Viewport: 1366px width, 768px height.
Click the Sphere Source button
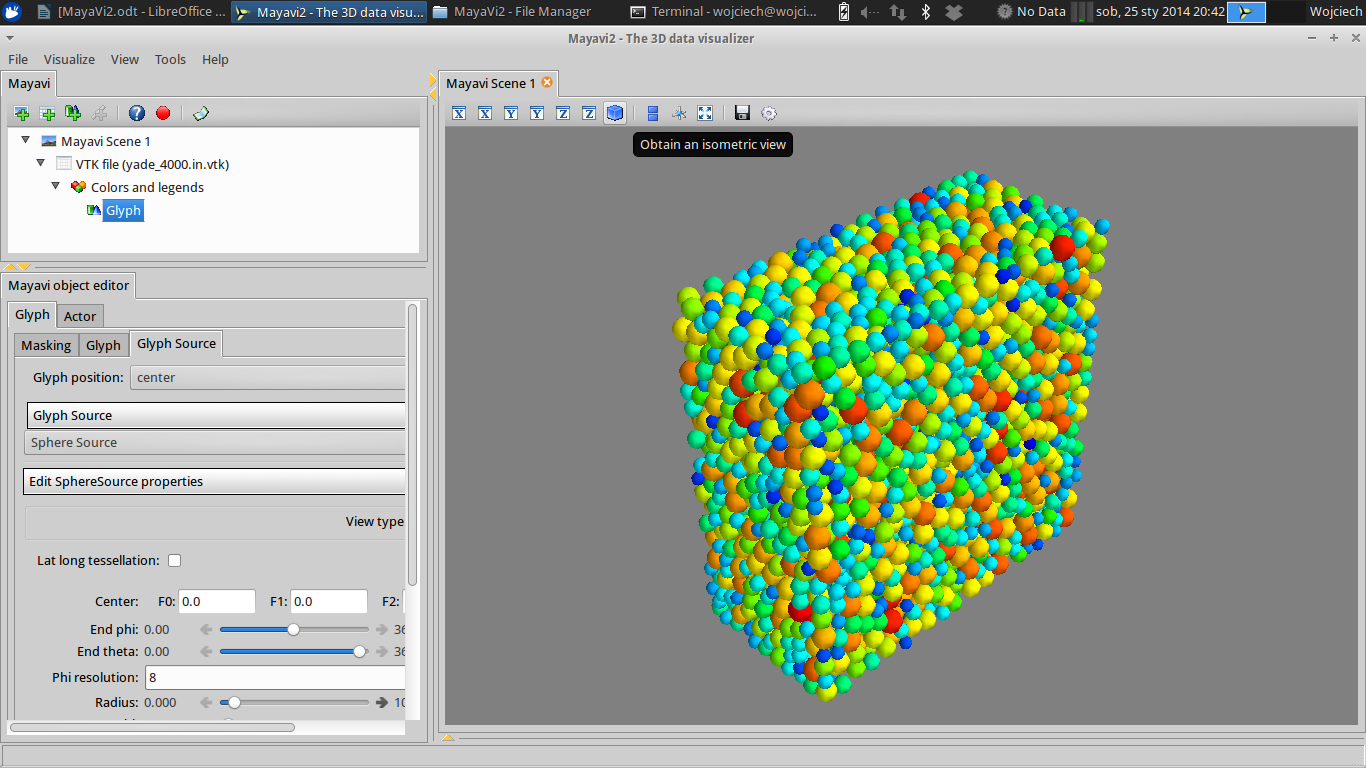(215, 443)
